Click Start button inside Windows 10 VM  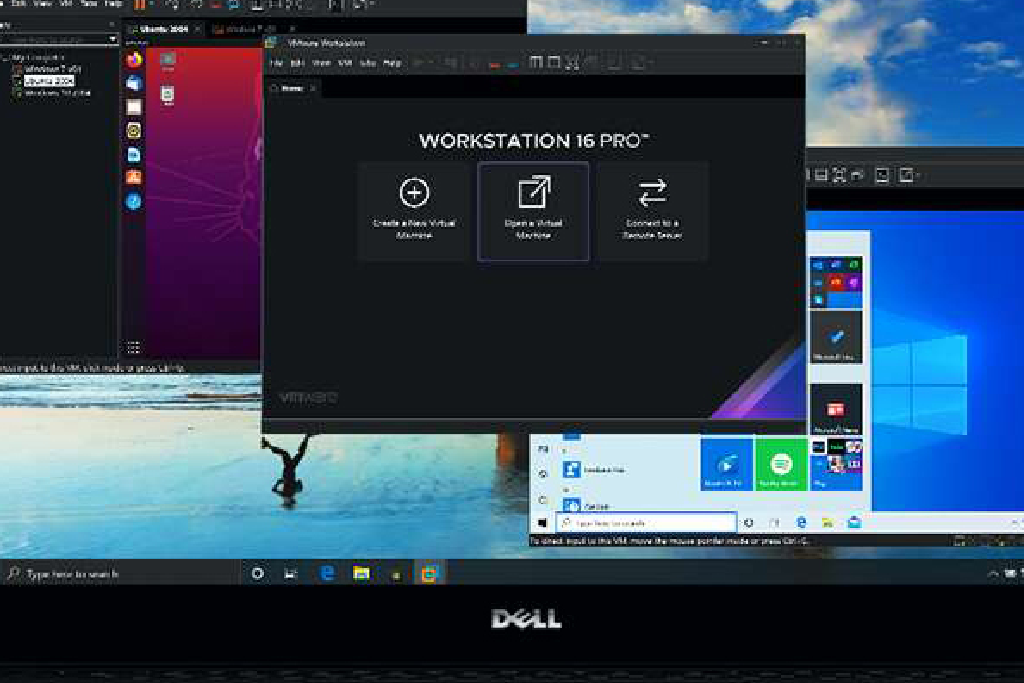click(x=542, y=523)
